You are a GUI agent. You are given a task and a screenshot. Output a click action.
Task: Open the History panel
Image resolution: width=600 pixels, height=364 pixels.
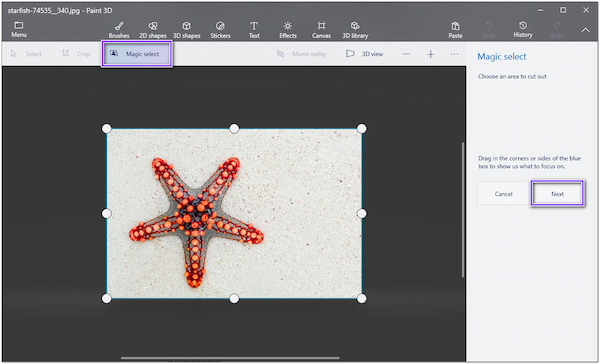coord(523,30)
